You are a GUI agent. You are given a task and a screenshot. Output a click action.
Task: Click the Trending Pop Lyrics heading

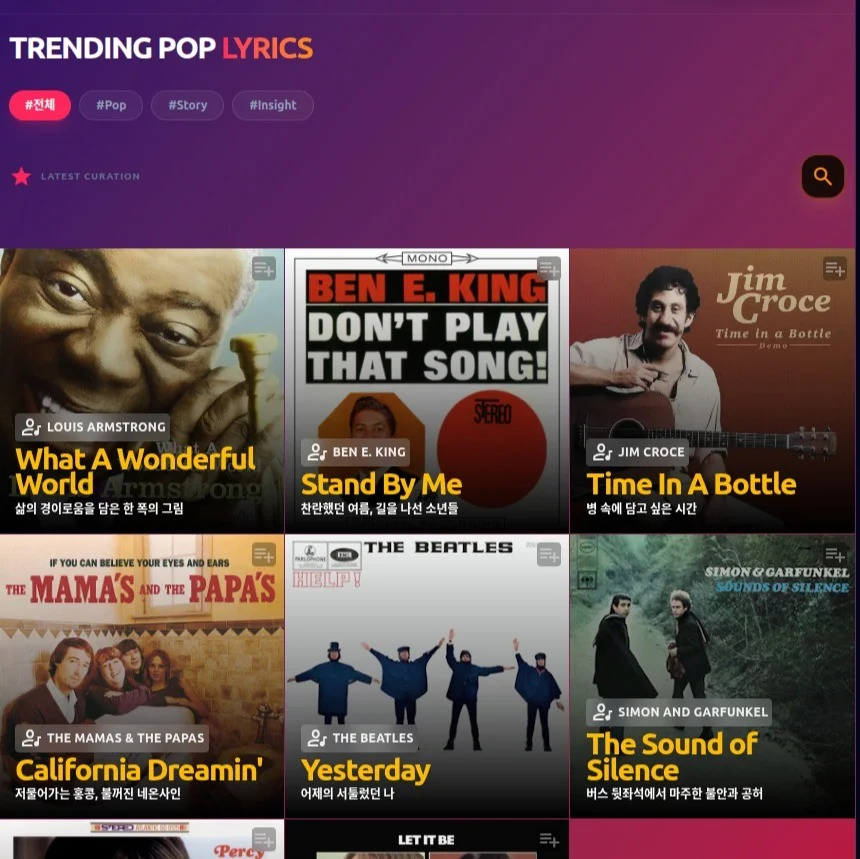click(161, 48)
